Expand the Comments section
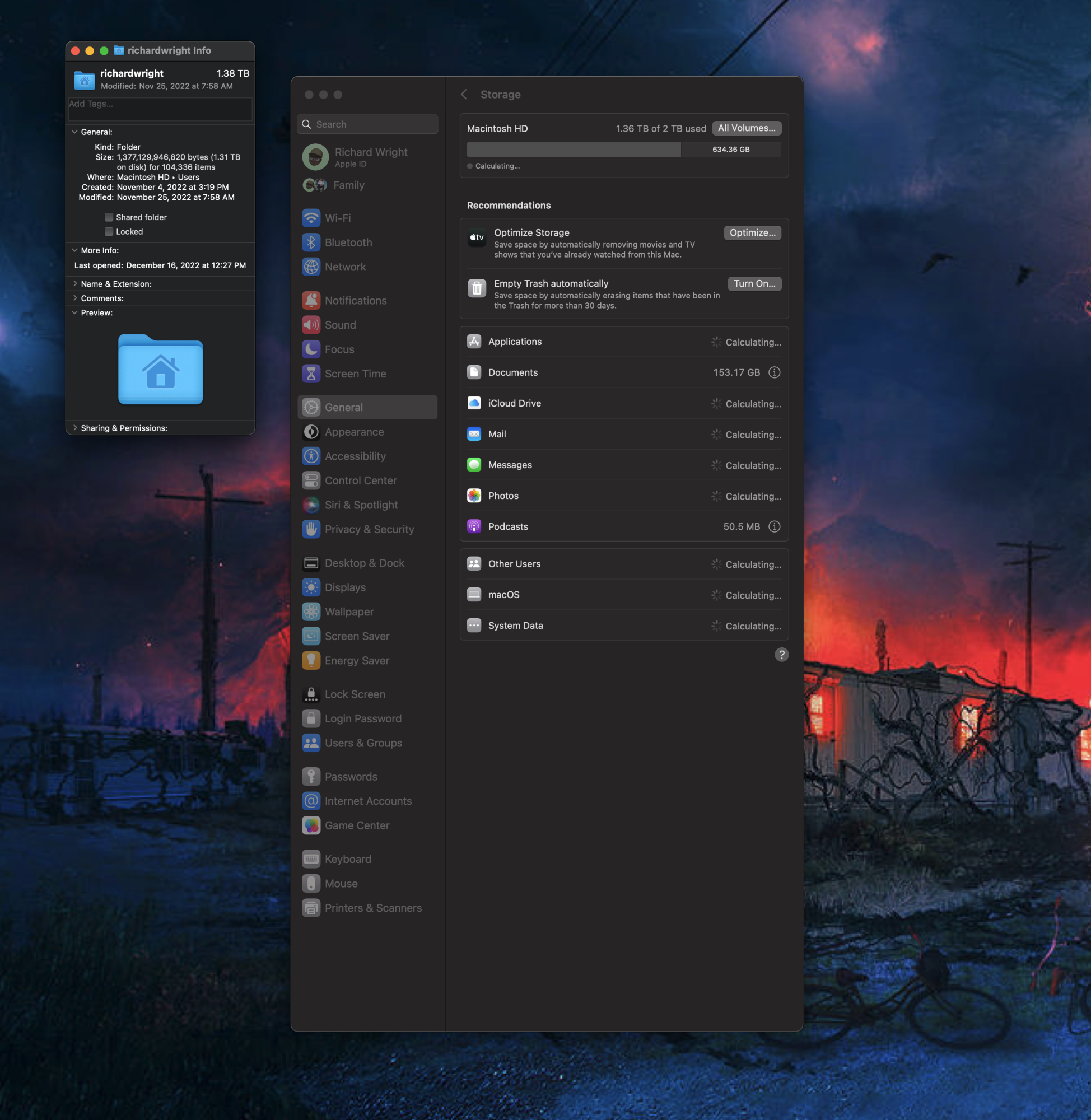This screenshot has width=1091, height=1120. [x=74, y=298]
